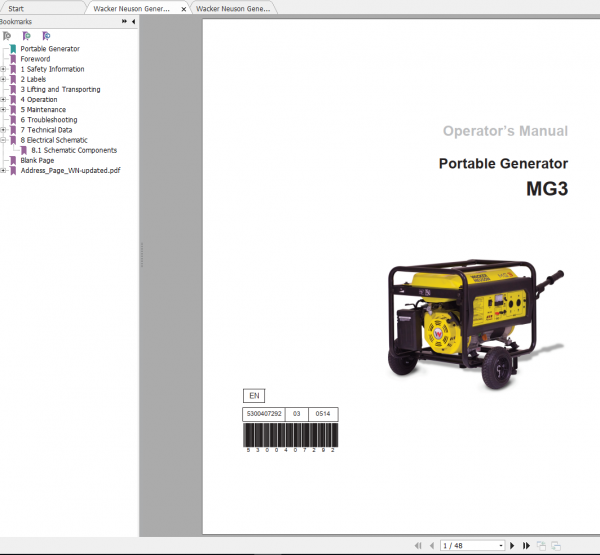600x555 pixels.
Task: Open the Foreword bookmark
Action: (35, 59)
